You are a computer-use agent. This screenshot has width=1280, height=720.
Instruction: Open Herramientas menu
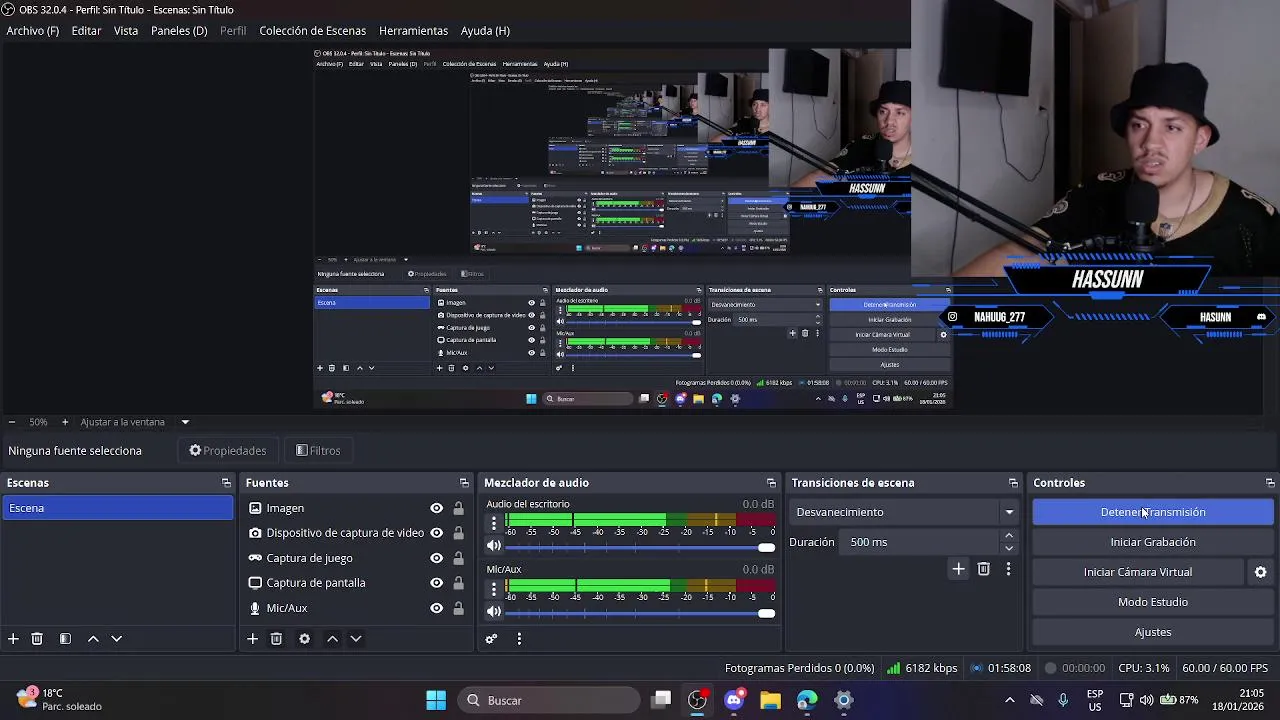pos(413,31)
